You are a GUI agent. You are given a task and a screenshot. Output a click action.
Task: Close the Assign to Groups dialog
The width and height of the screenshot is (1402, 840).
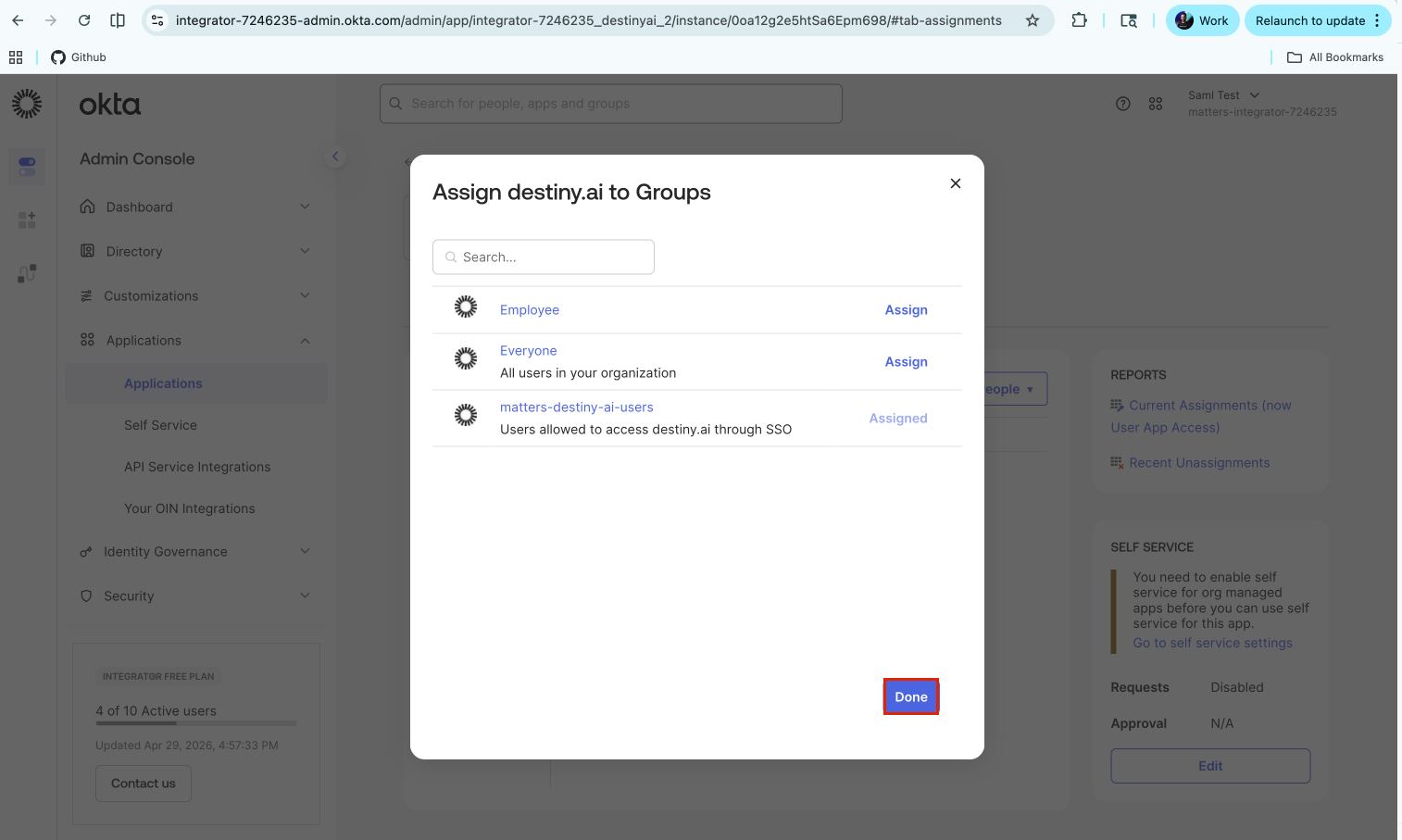pos(956,183)
